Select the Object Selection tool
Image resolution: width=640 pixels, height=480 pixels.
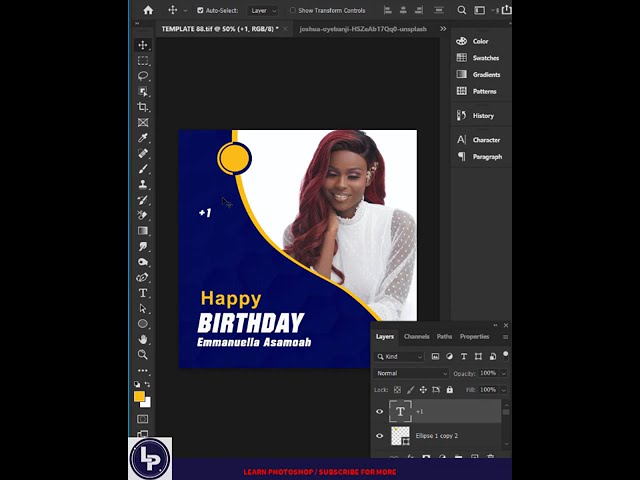click(x=143, y=91)
